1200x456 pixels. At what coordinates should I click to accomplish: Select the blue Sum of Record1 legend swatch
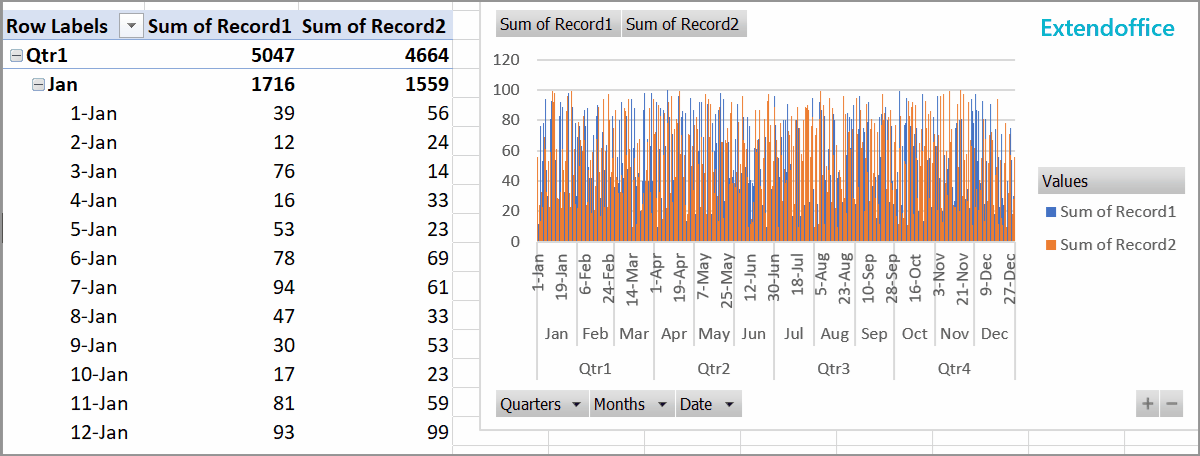(1050, 212)
